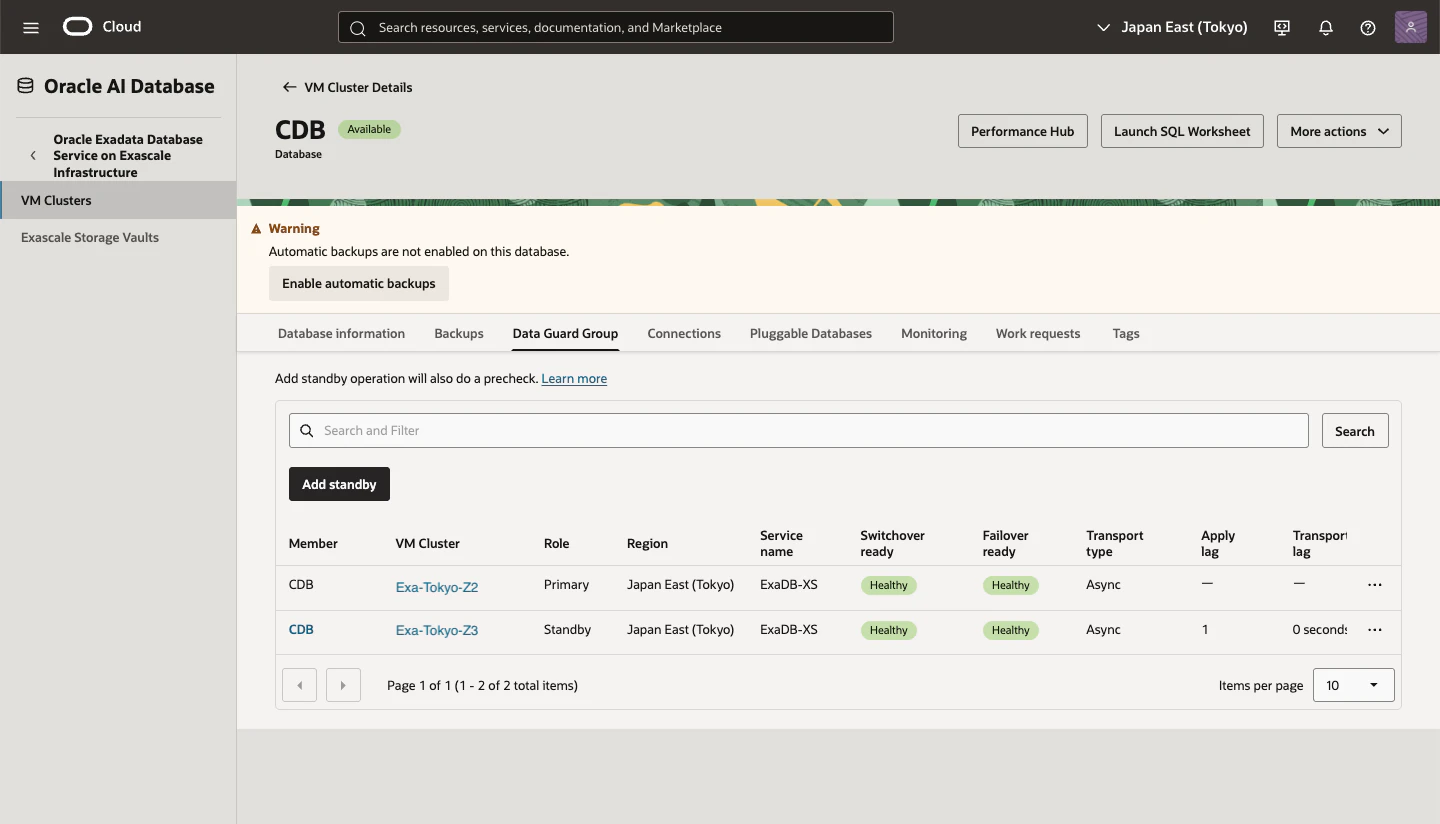Viewport: 1440px width, 824px height.
Task: Click the Add standby button
Action: 339,484
